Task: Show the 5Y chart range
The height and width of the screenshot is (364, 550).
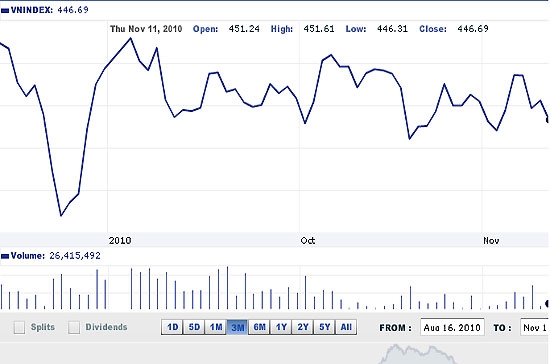Action: pos(324,327)
